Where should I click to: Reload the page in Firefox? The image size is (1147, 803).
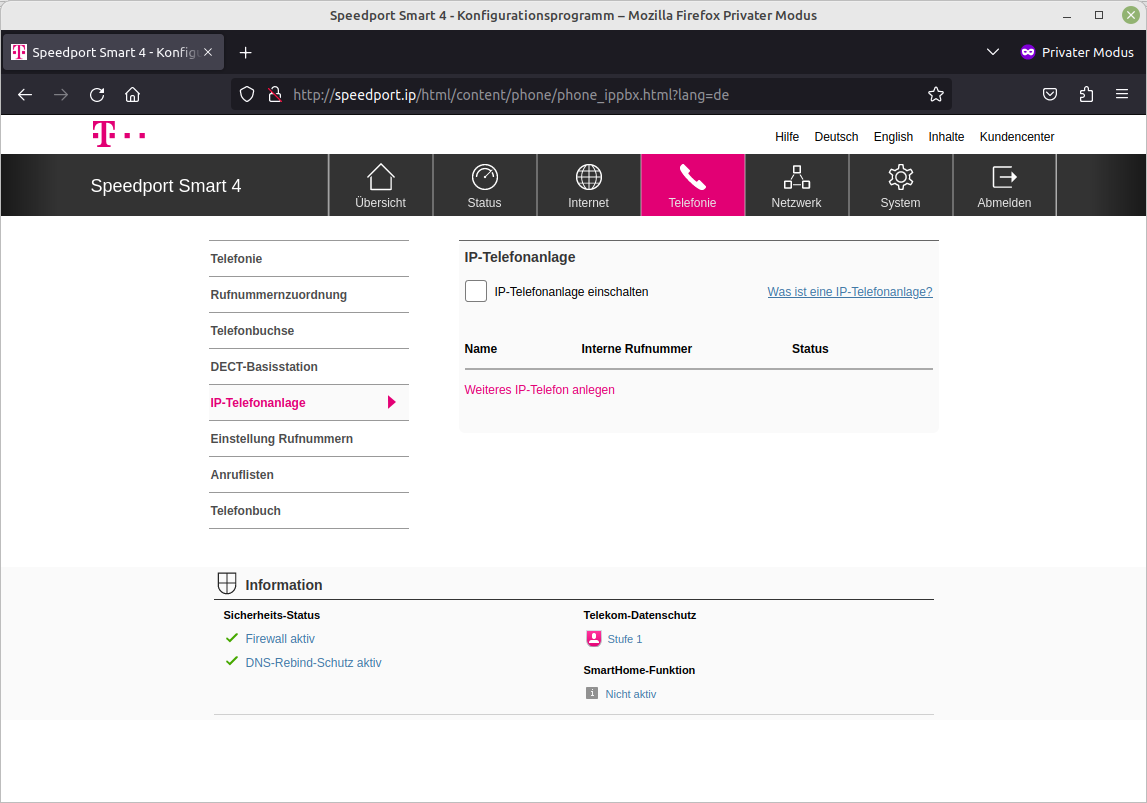[97, 94]
